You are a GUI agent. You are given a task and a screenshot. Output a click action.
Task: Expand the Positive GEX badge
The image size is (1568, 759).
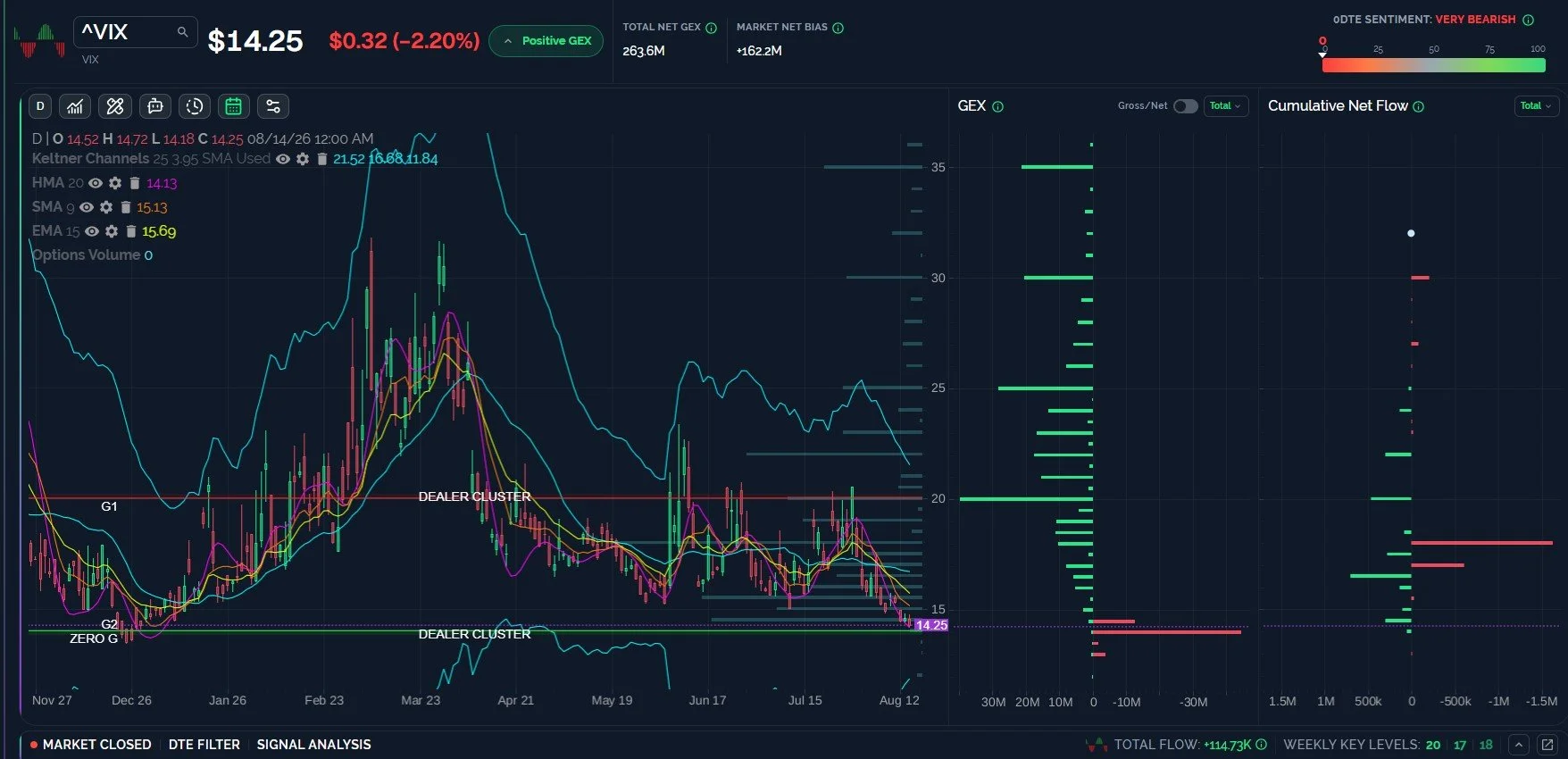(x=546, y=41)
